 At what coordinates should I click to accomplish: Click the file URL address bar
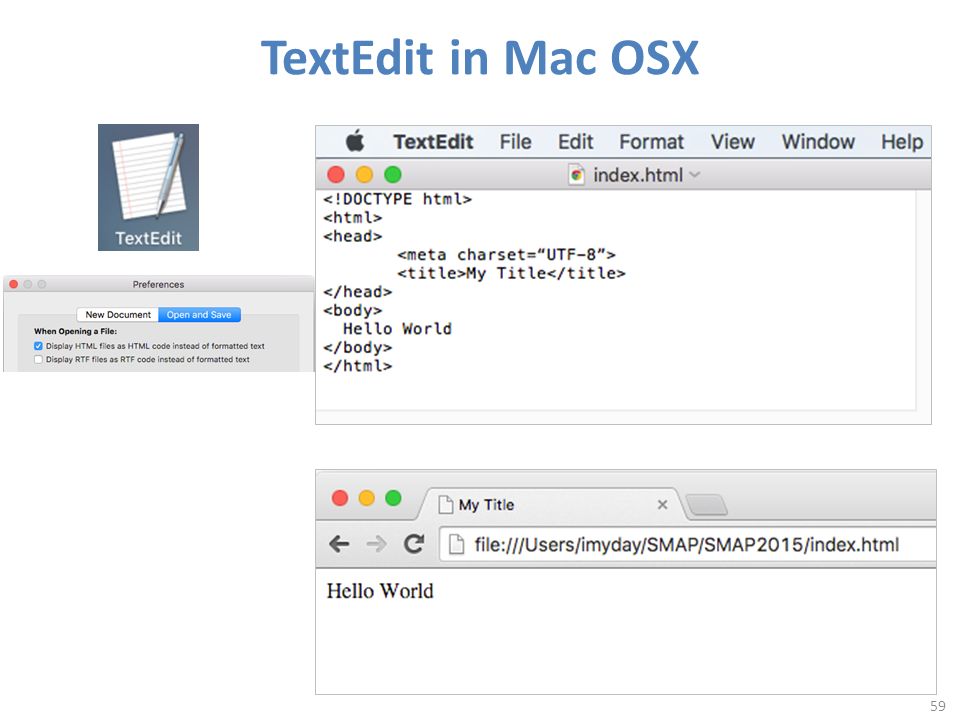(687, 544)
